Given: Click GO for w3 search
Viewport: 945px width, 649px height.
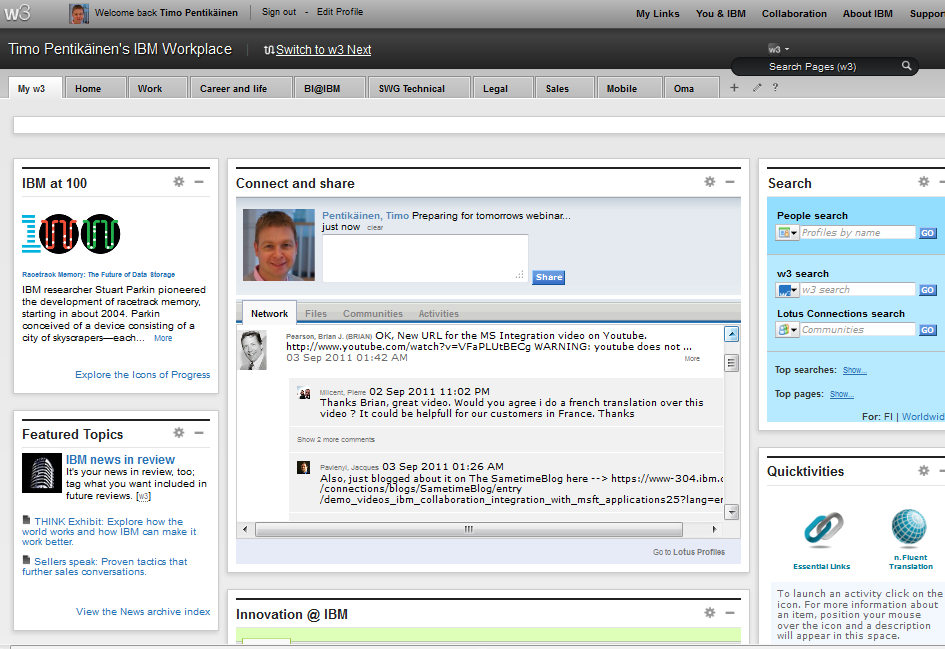Looking at the screenshot, I should tap(928, 290).
